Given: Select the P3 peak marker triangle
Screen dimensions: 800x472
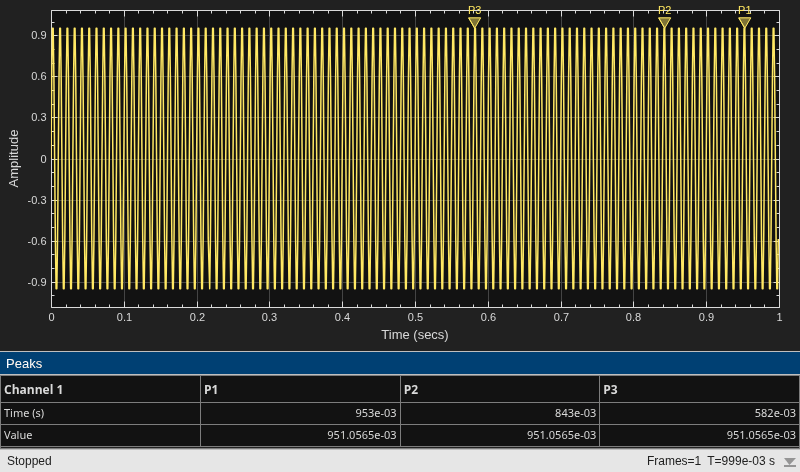Looking at the screenshot, I should pyautogui.click(x=474, y=22).
